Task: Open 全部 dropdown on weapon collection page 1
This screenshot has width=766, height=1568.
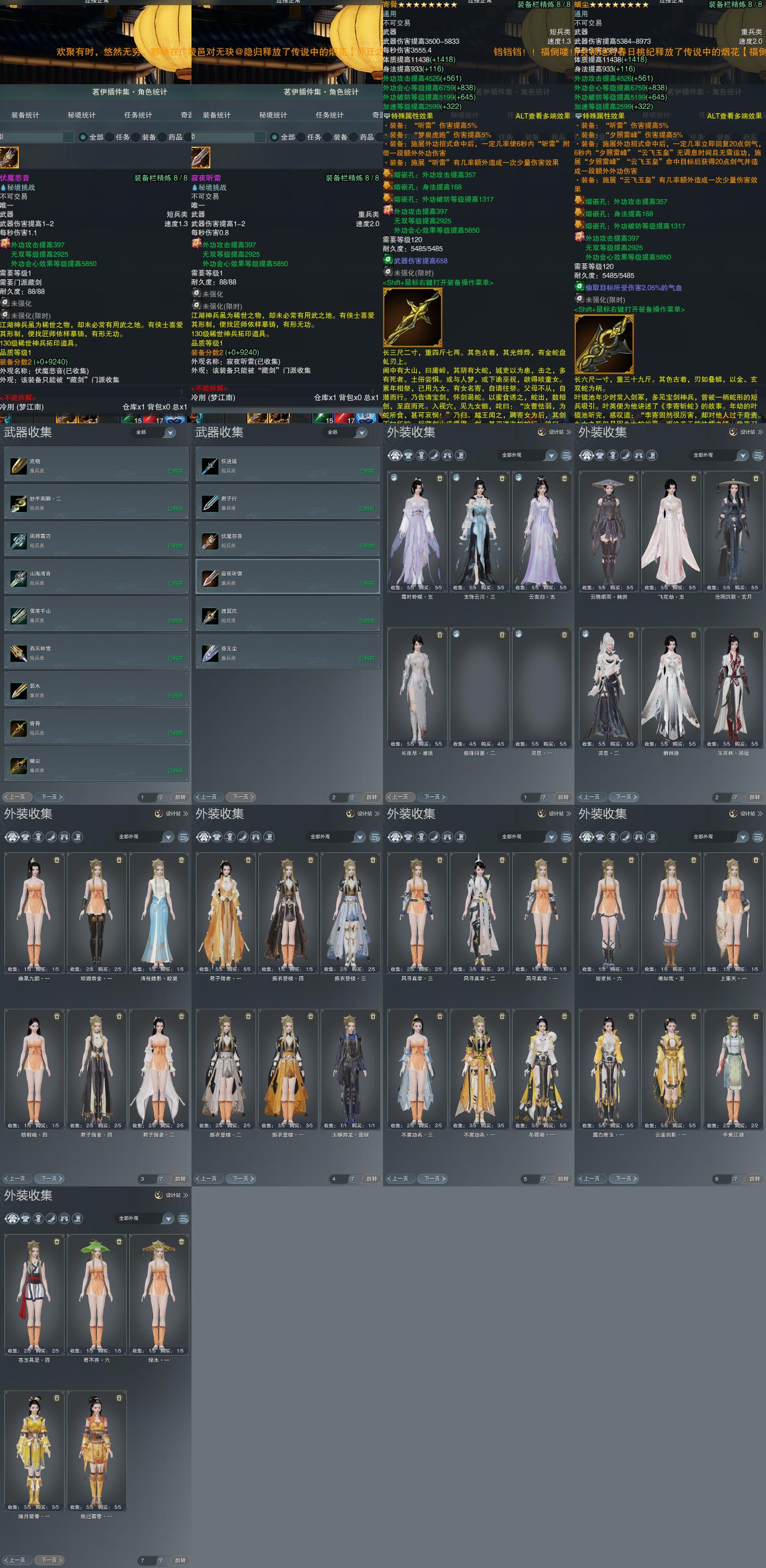Action: pyautogui.click(x=154, y=432)
